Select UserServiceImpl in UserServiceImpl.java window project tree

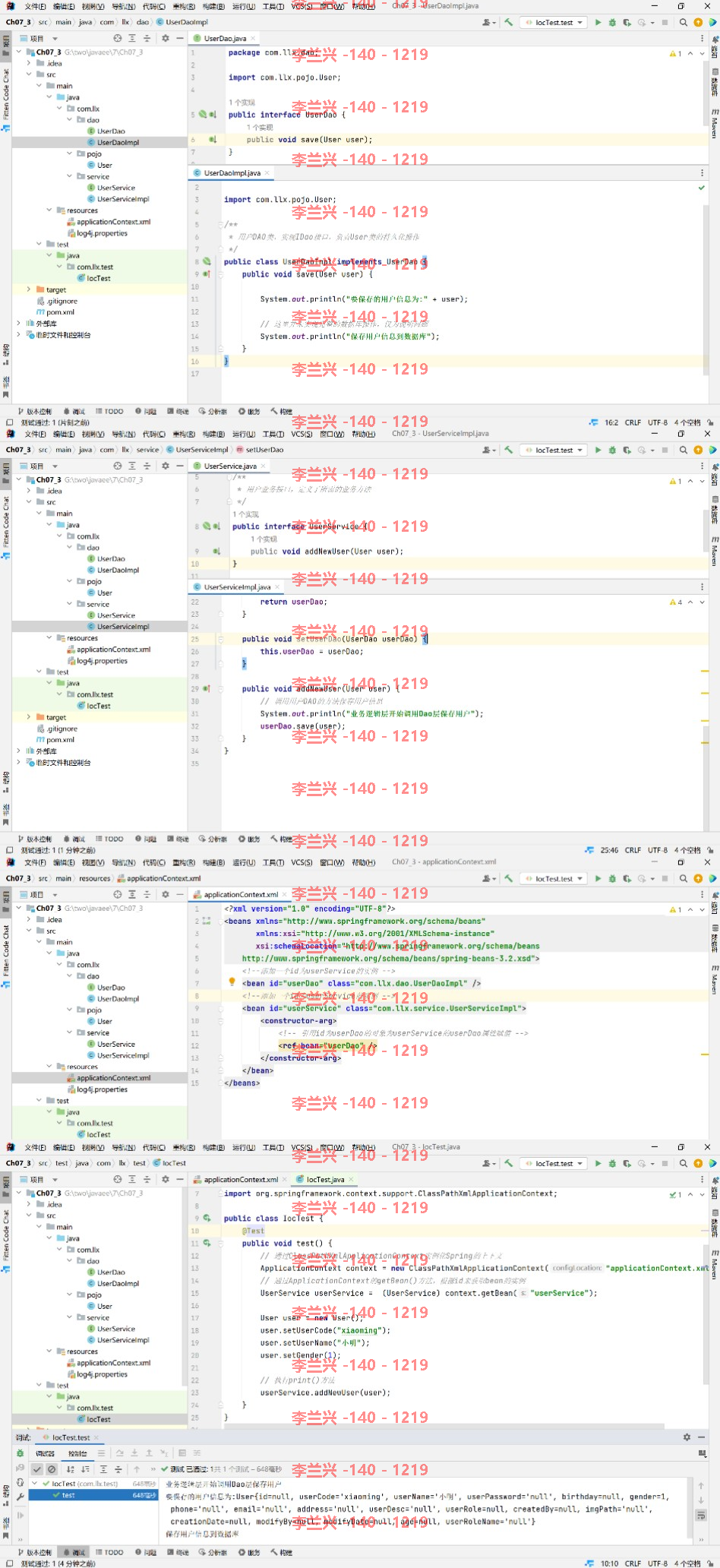118,627
